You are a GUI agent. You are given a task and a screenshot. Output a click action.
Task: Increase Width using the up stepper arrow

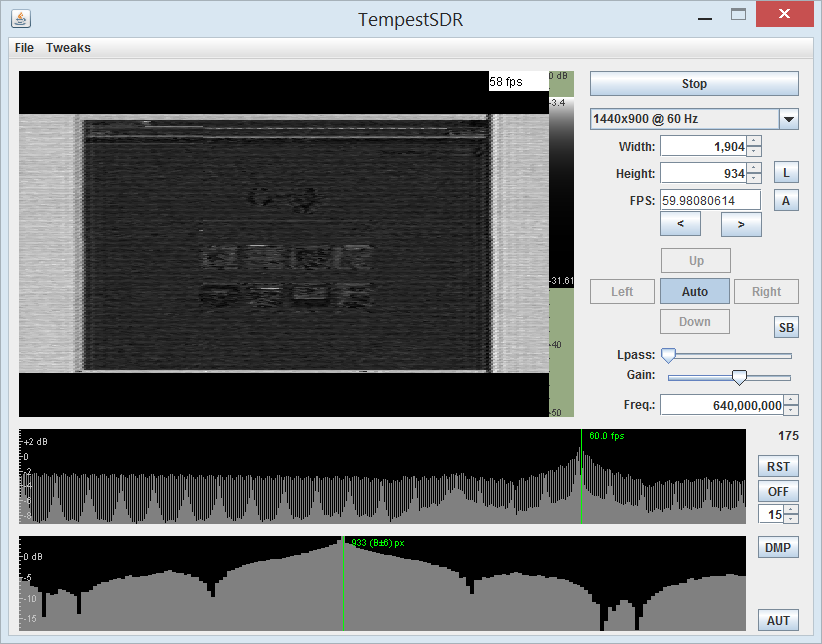[x=754, y=141]
